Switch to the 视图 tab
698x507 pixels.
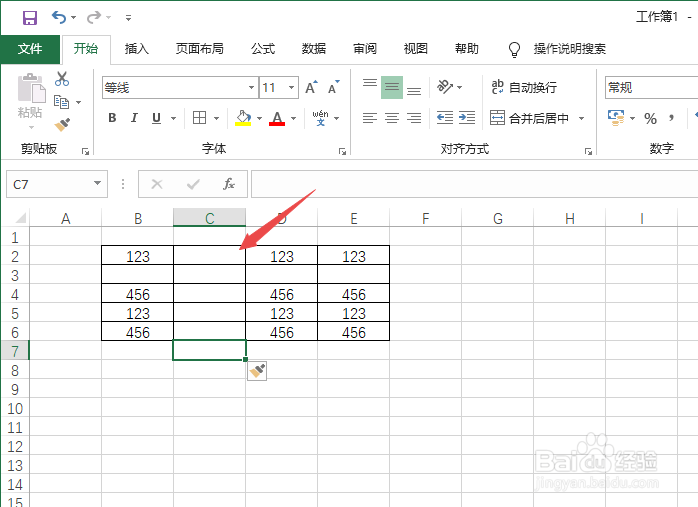tap(416, 49)
